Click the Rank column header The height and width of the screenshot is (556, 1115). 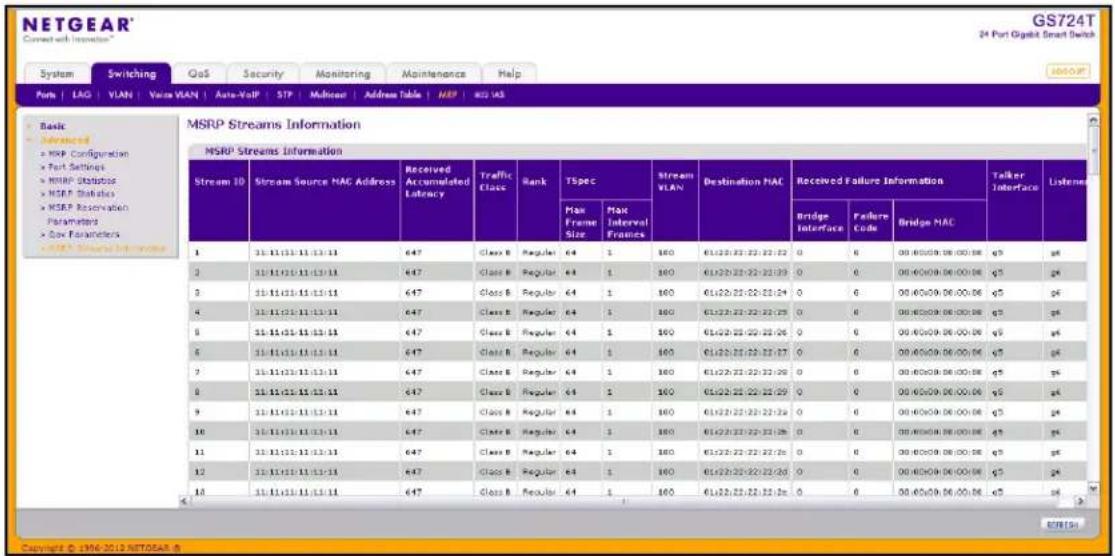[538, 201]
